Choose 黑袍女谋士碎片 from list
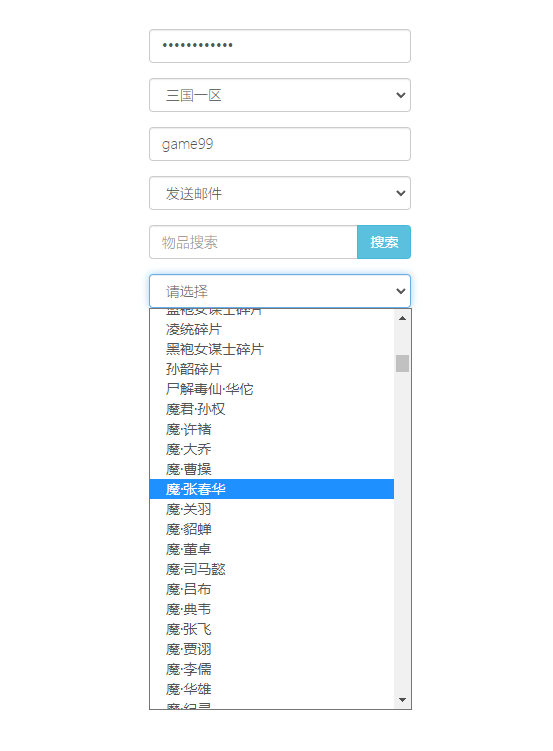The width and height of the screenshot is (553, 751). 271,349
